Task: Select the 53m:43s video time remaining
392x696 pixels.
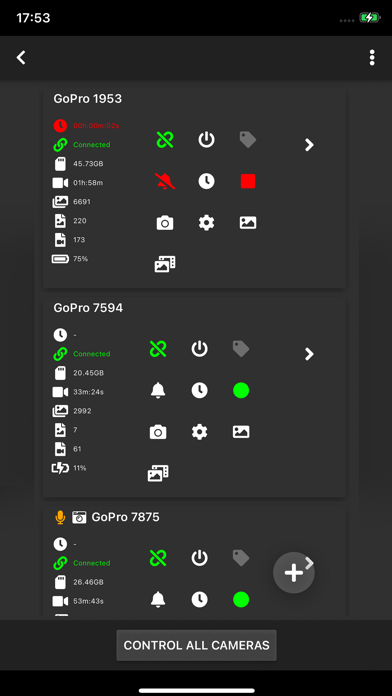Action: click(88, 601)
